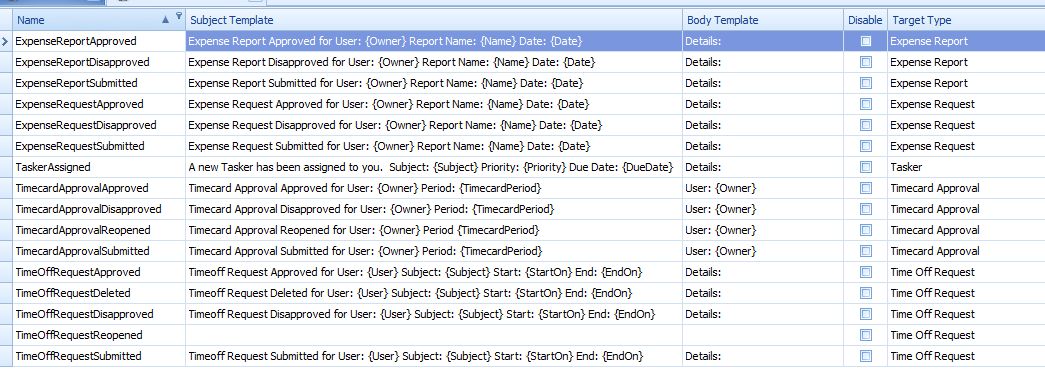Toggle Disable checkbox for TimeOffRequestDisapproved
This screenshot has height=373, width=1045.
pyautogui.click(x=865, y=314)
